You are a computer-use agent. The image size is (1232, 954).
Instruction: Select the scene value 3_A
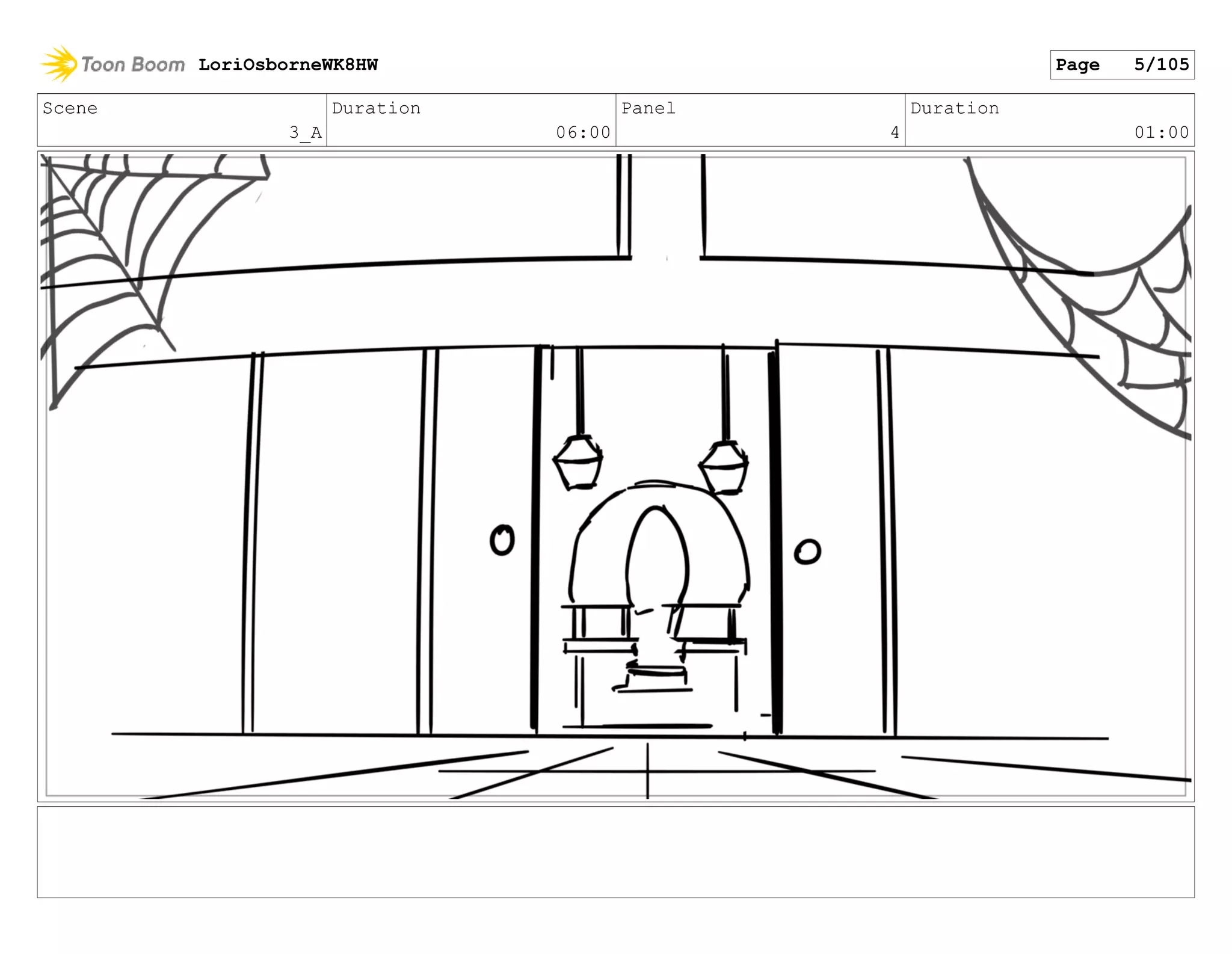click(305, 132)
